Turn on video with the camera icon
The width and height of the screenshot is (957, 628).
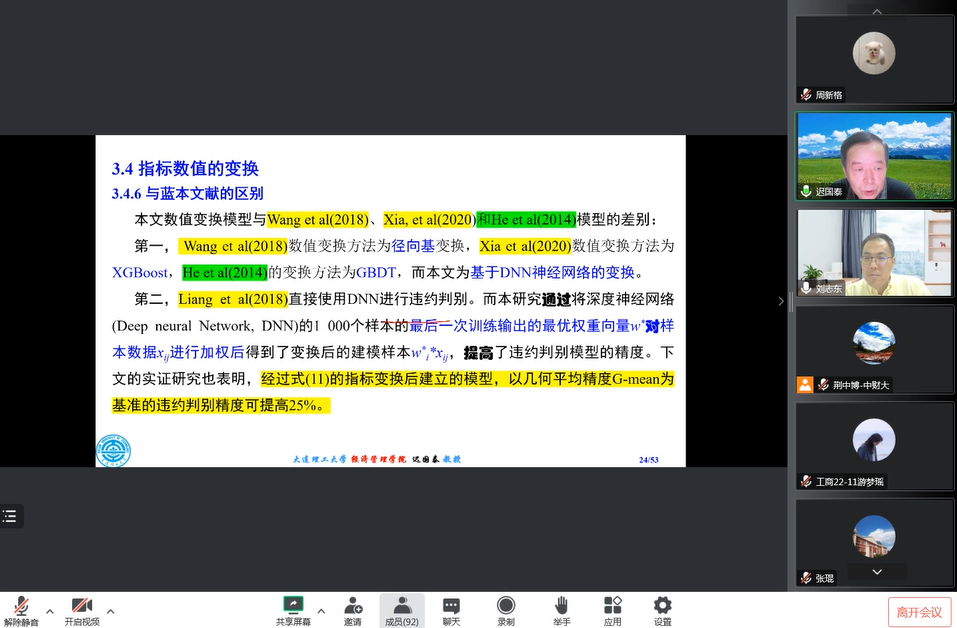coord(82,606)
